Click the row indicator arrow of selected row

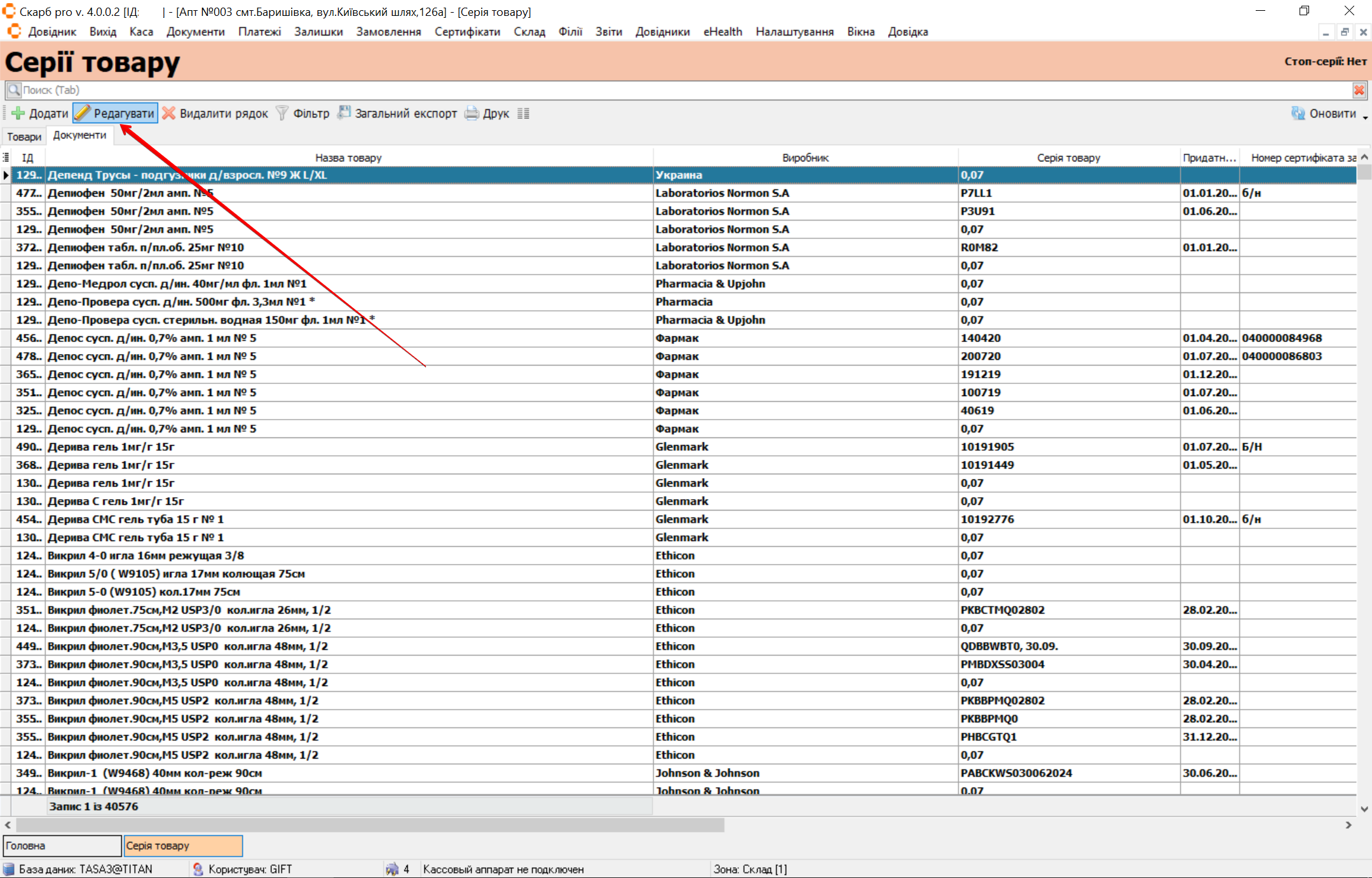pos(6,175)
